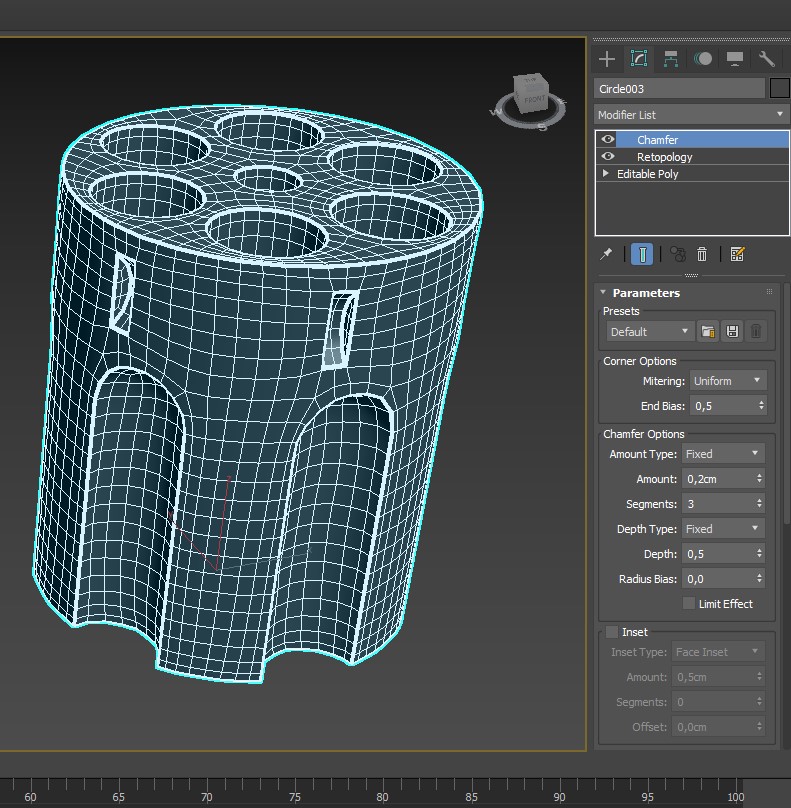Image resolution: width=791 pixels, height=808 pixels.
Task: Open the Mitering Uniform dropdown
Action: click(x=727, y=381)
